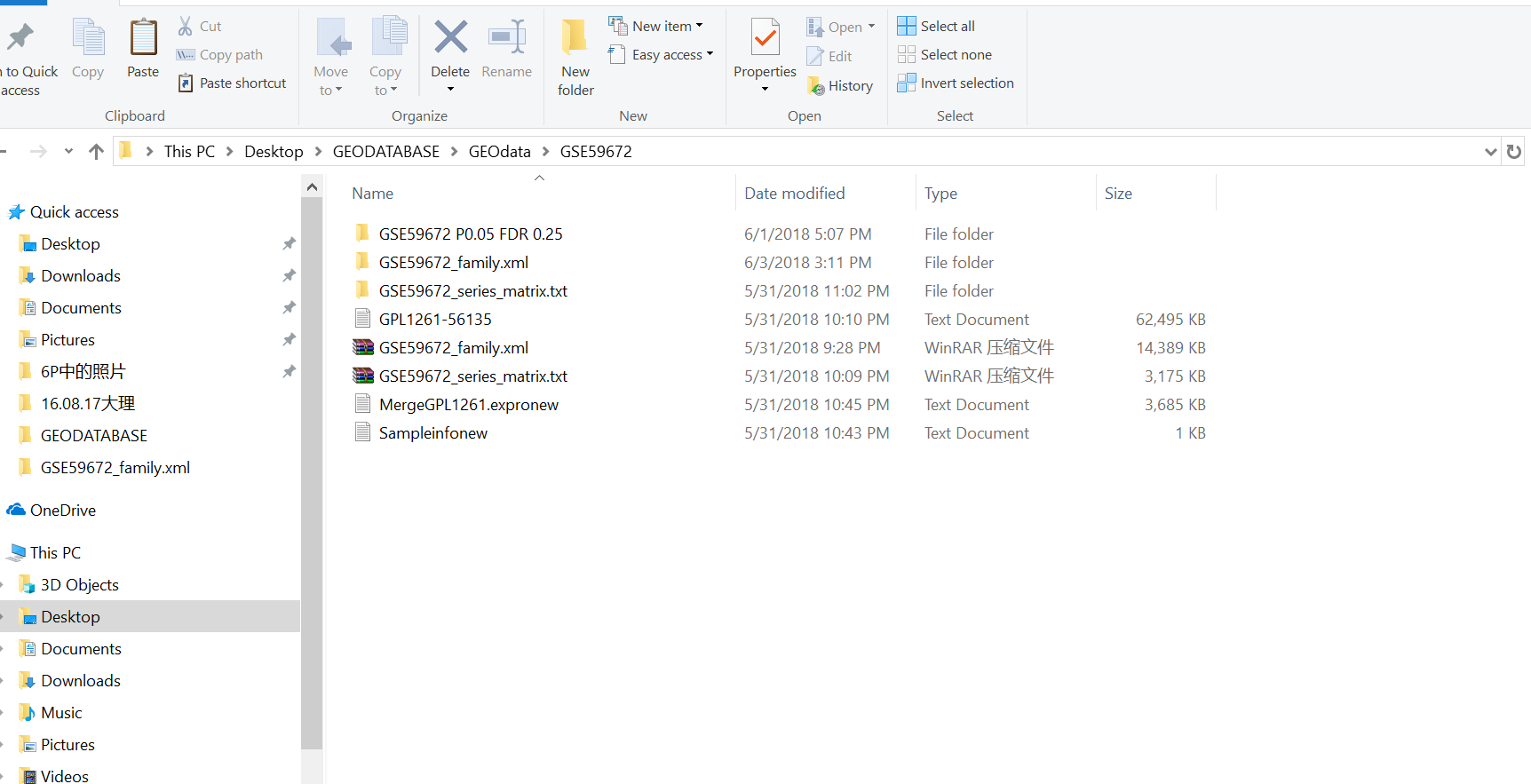This screenshot has height=784, width=1531.
Task: Expand the address bar history dropdown
Action: (x=1490, y=152)
